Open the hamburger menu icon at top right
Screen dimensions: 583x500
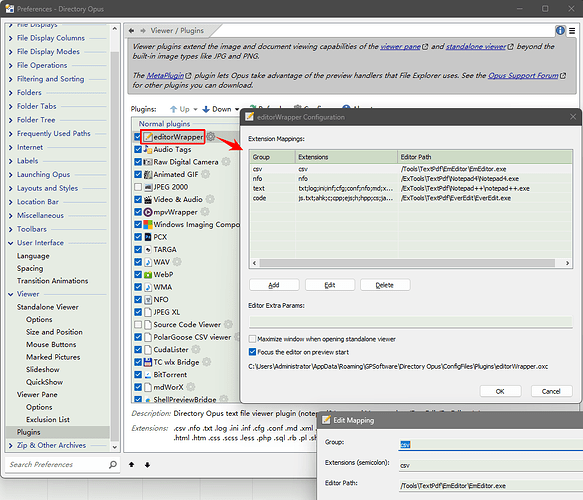[572, 31]
